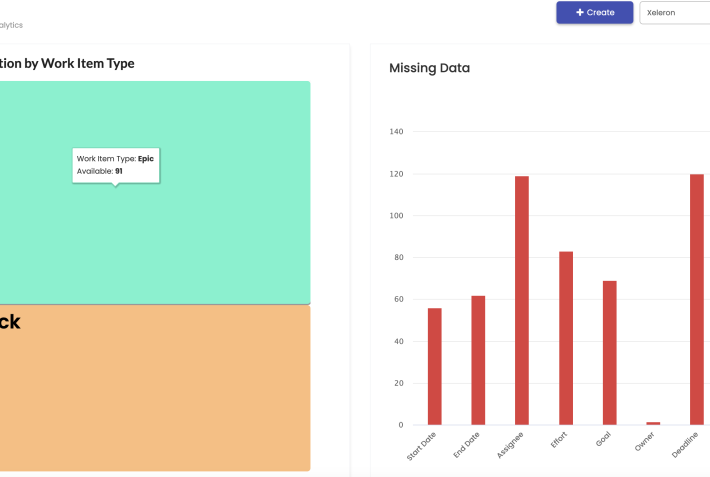Click the Effort bar in the chart
The image size is (710, 477).
(x=566, y=338)
